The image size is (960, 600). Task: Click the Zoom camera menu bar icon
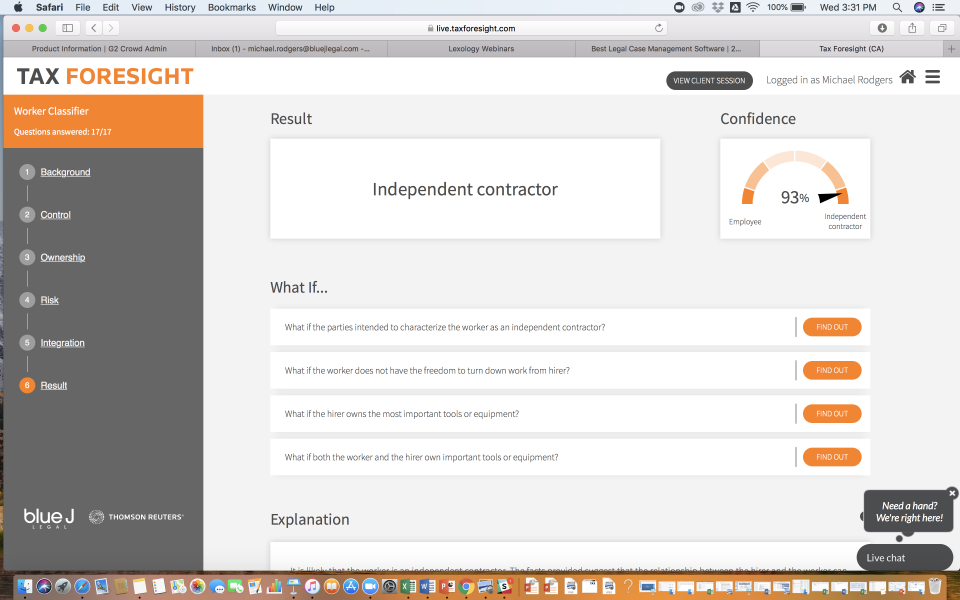679,7
